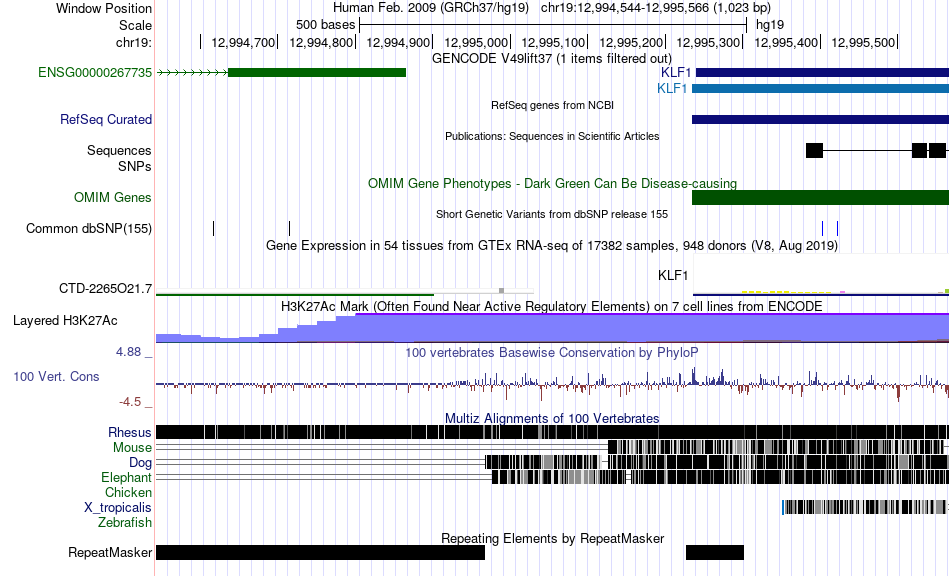Click the second black dbSNP variant tick

(x=289, y=228)
